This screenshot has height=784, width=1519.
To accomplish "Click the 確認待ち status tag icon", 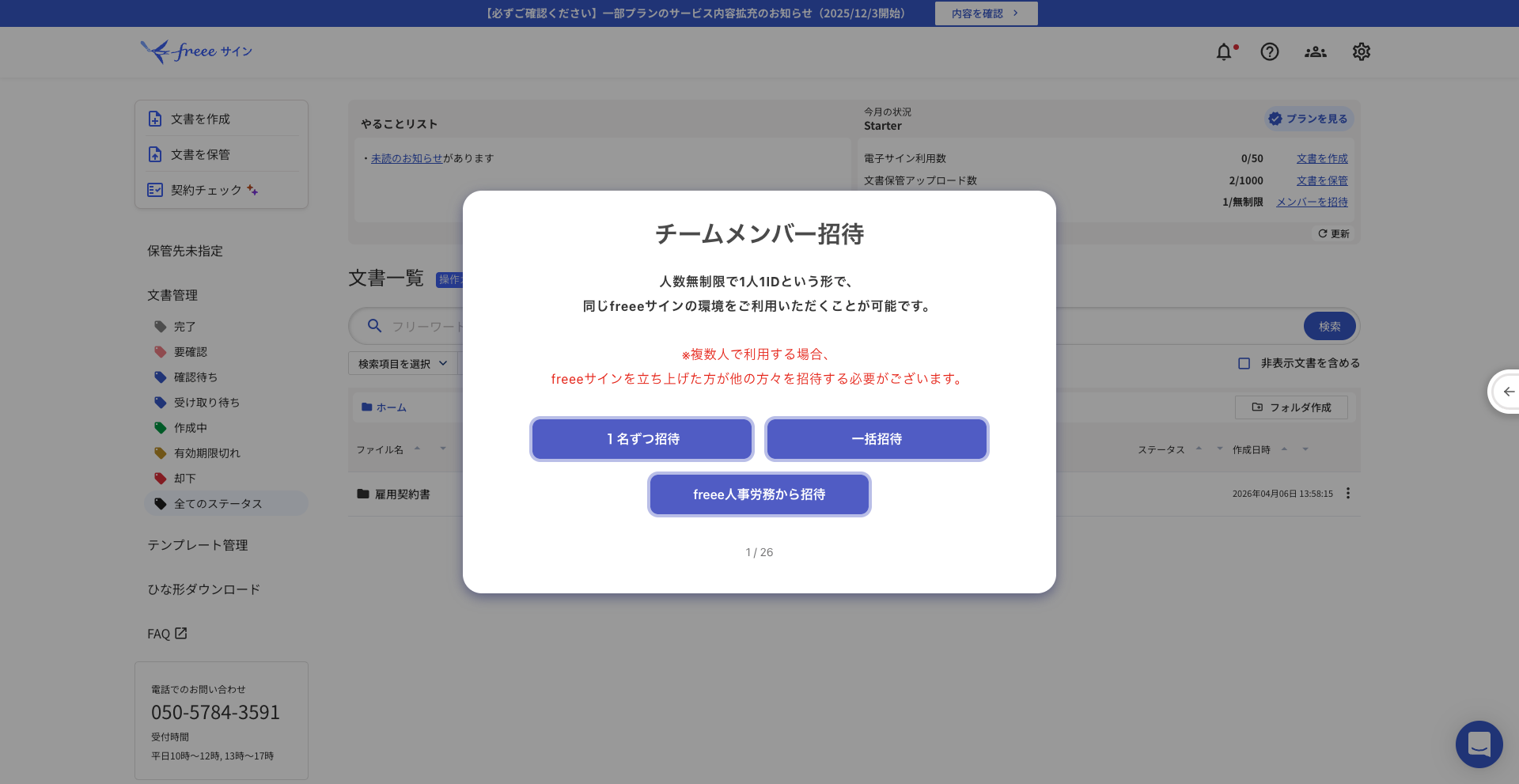I will (x=161, y=377).
